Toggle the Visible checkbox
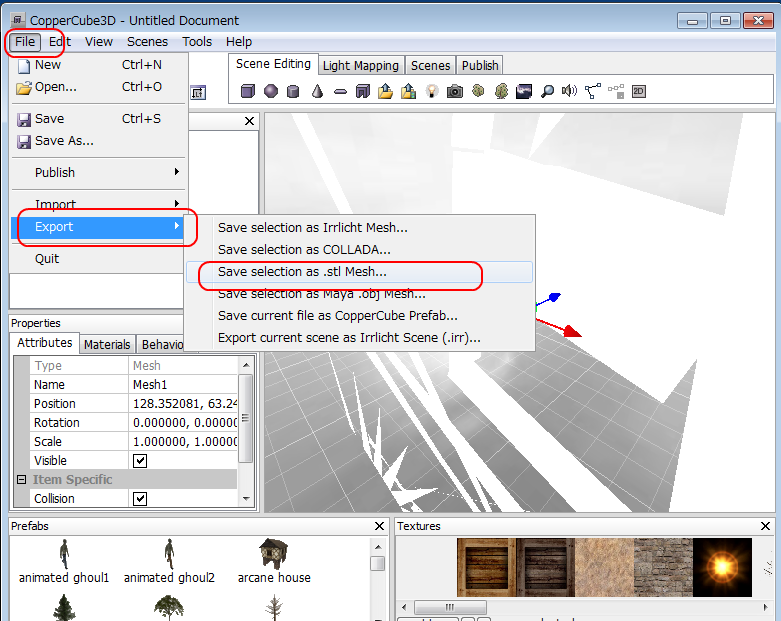 click(x=140, y=461)
